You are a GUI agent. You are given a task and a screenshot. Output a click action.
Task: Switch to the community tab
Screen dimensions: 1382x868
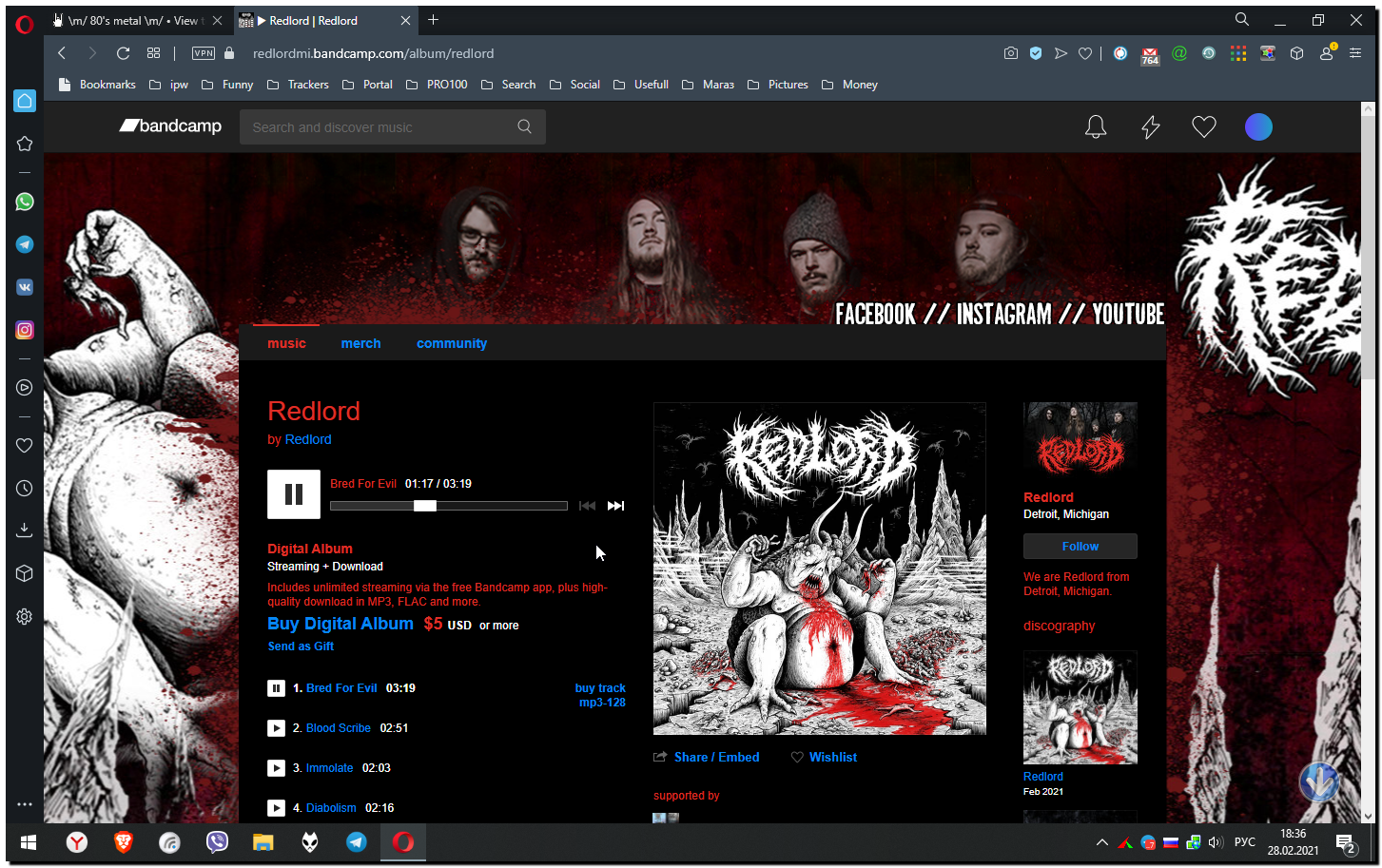(452, 343)
